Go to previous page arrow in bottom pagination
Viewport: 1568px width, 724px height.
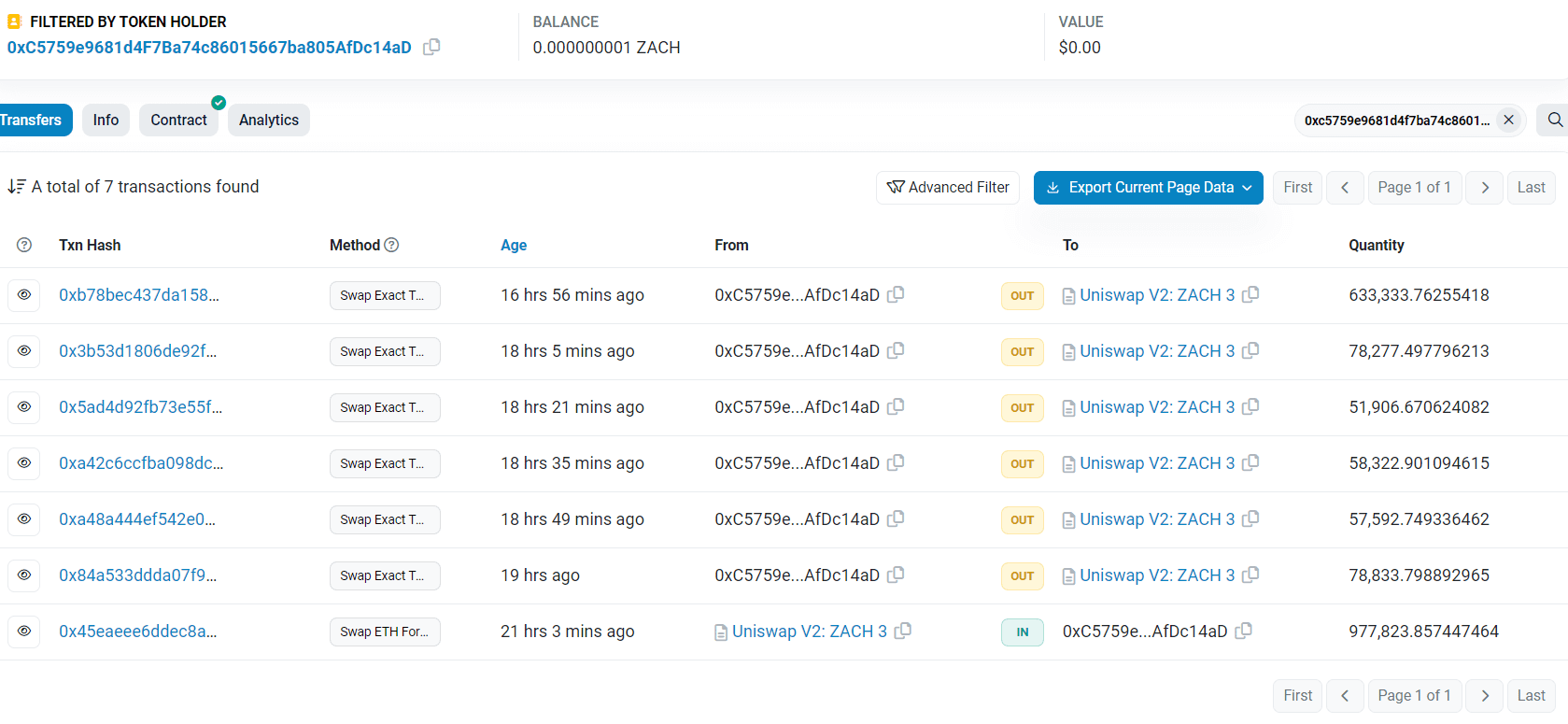tap(1345, 696)
